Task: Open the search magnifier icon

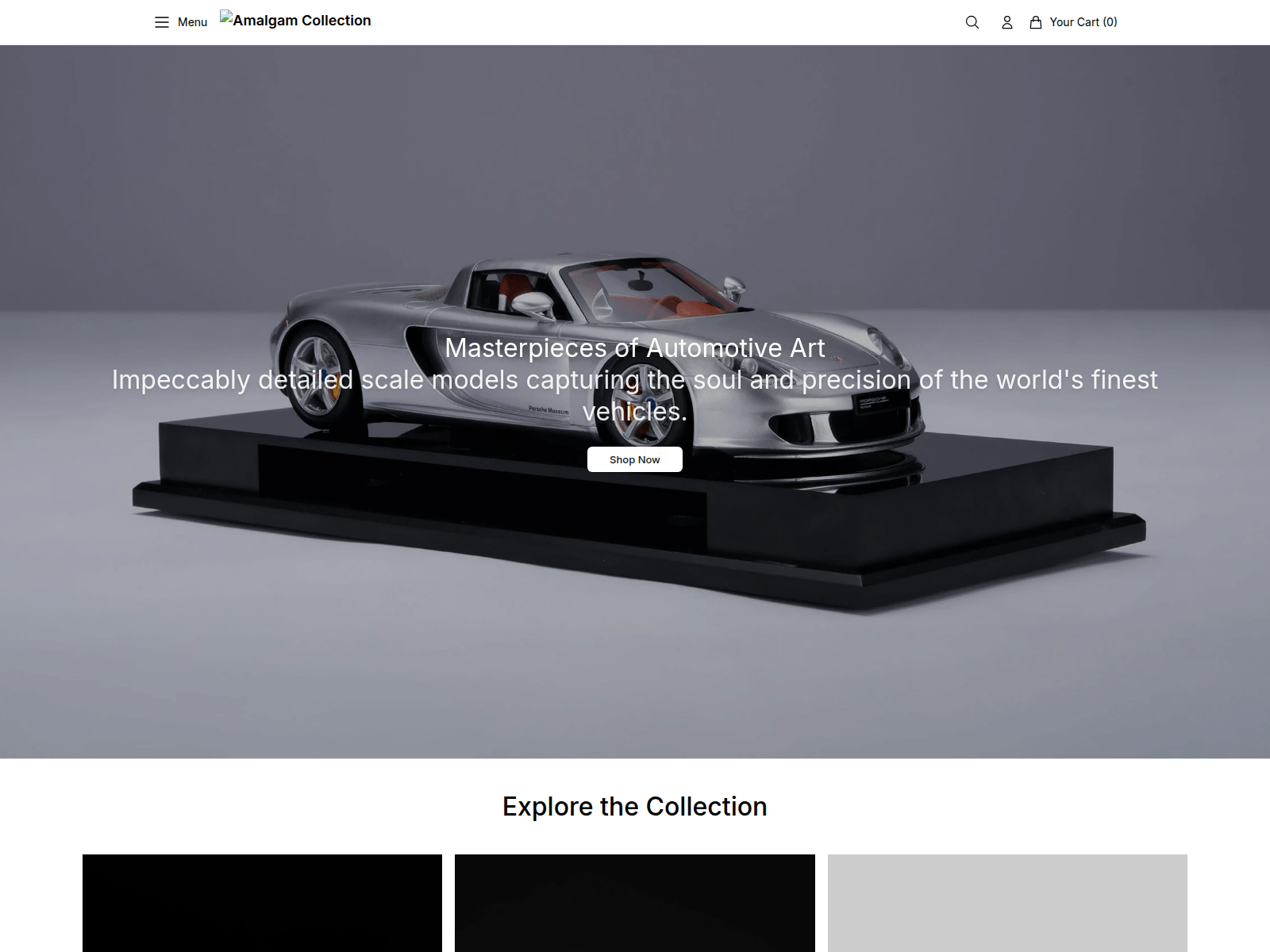Action: pos(972,22)
